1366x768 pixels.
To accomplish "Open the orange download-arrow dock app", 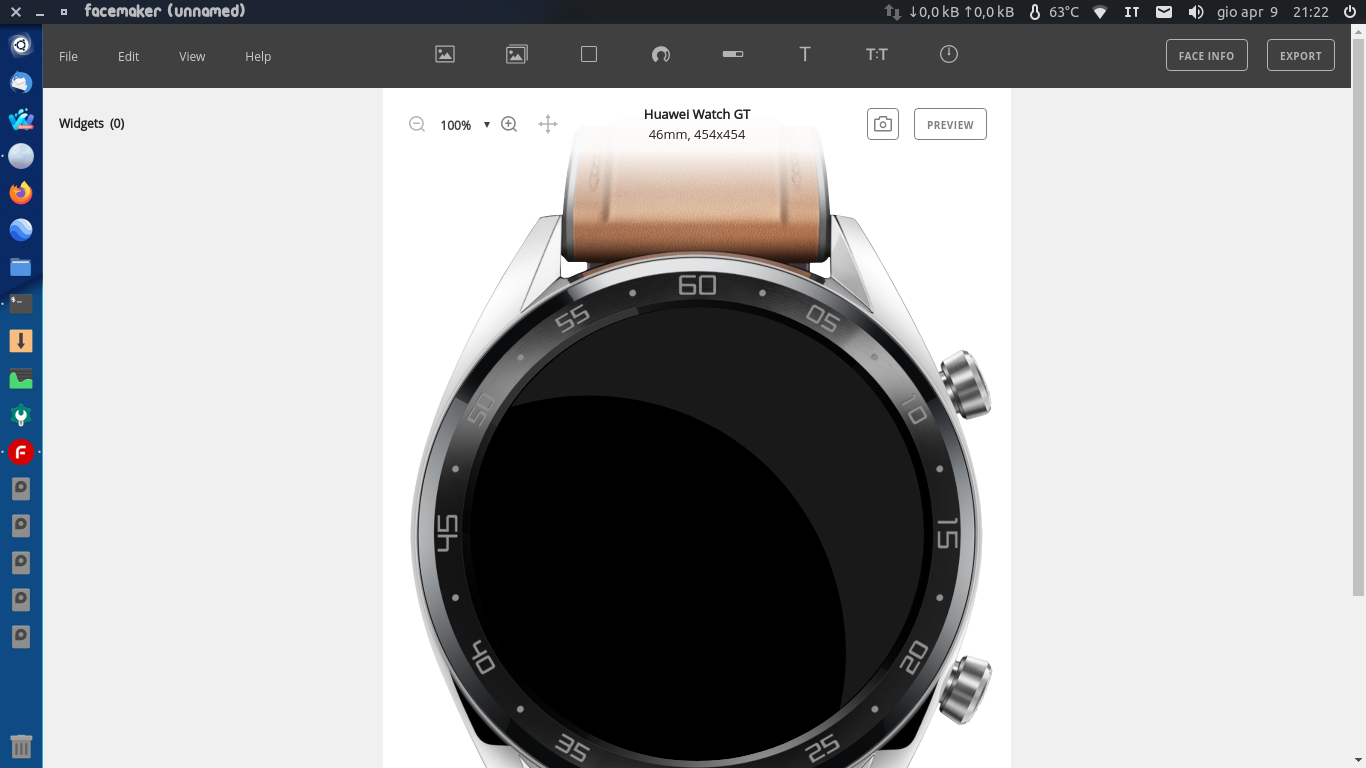I will pos(21,341).
